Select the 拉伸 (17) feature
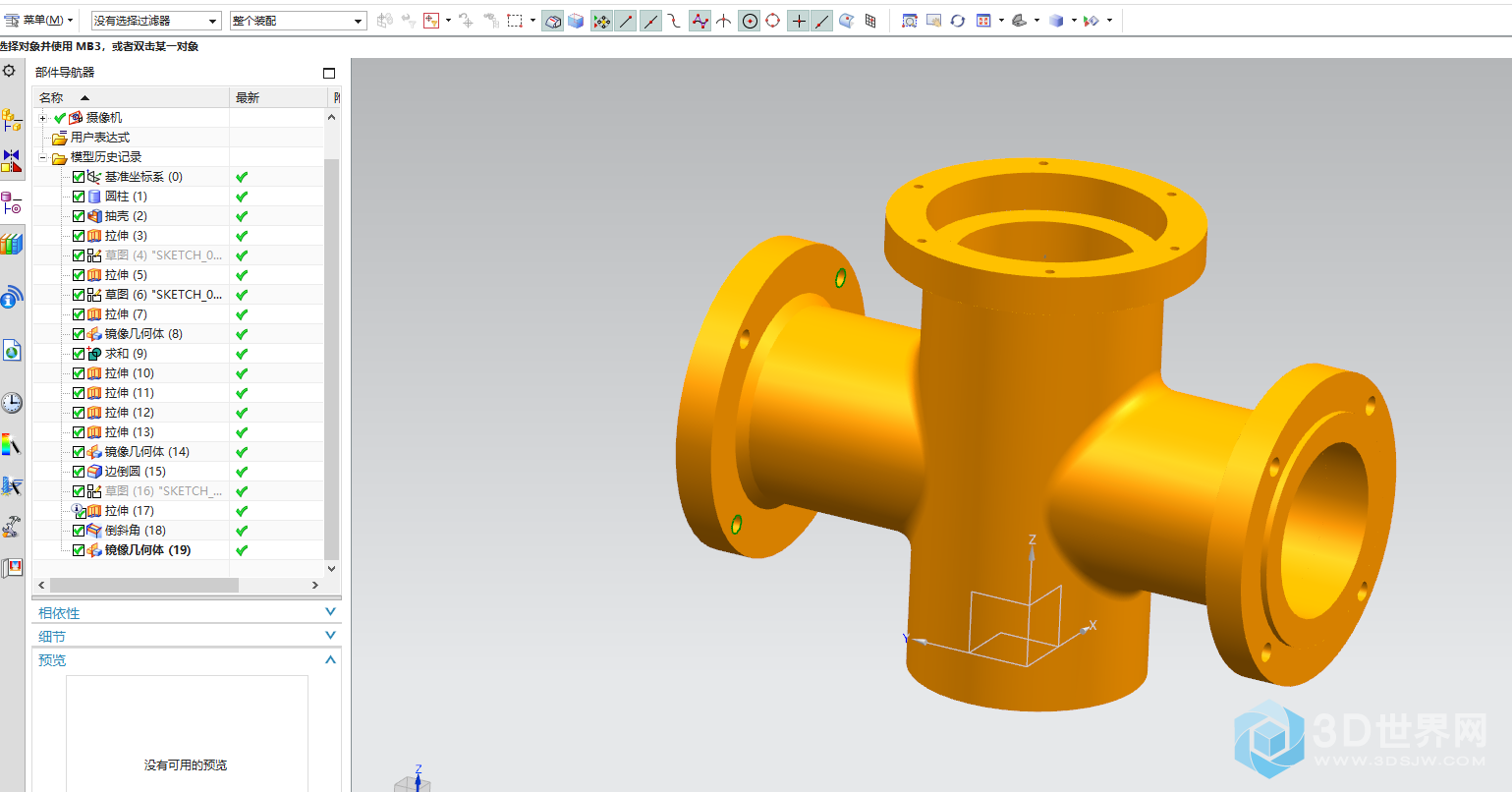 pos(129,511)
